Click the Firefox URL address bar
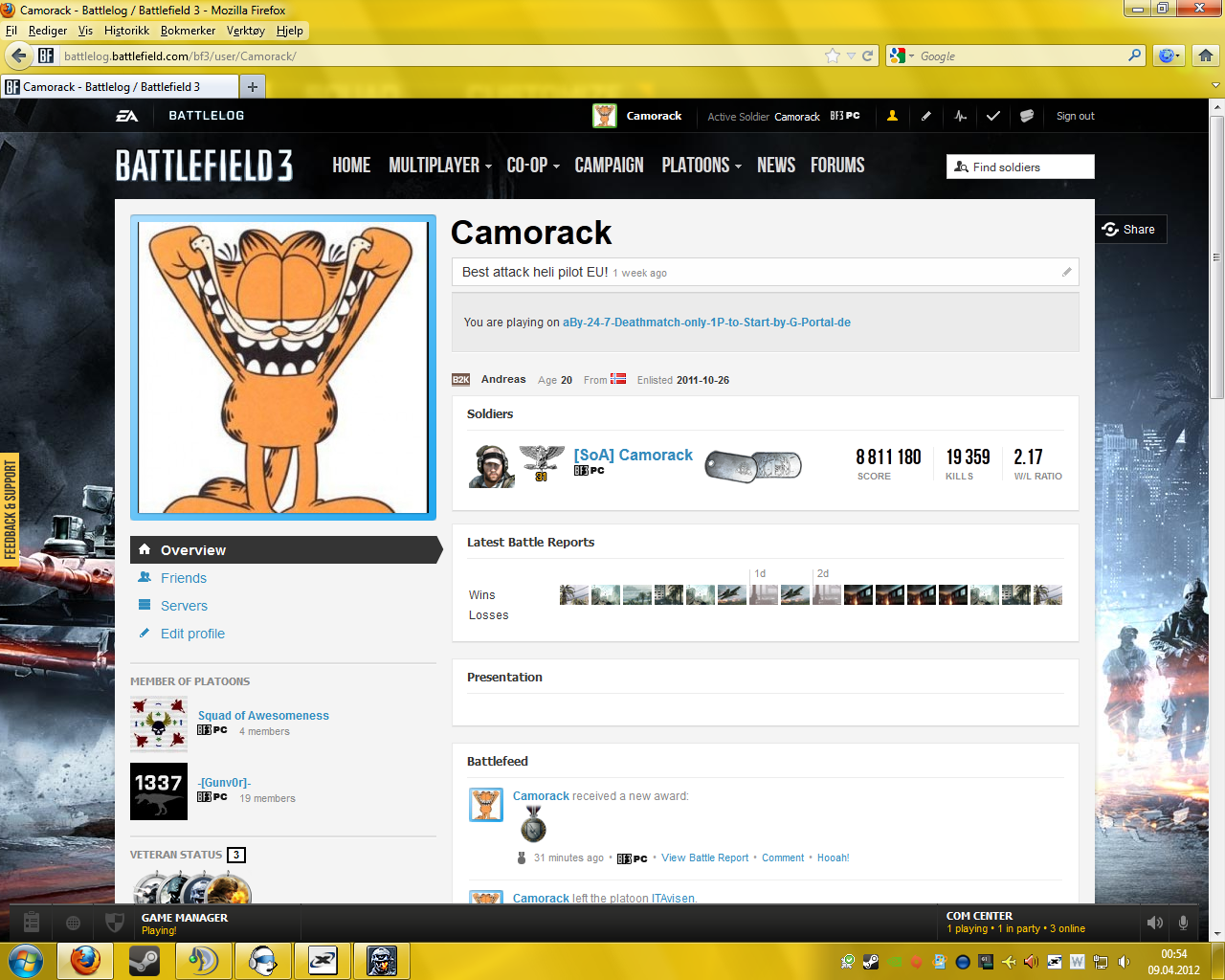1225x980 pixels. coord(441,56)
